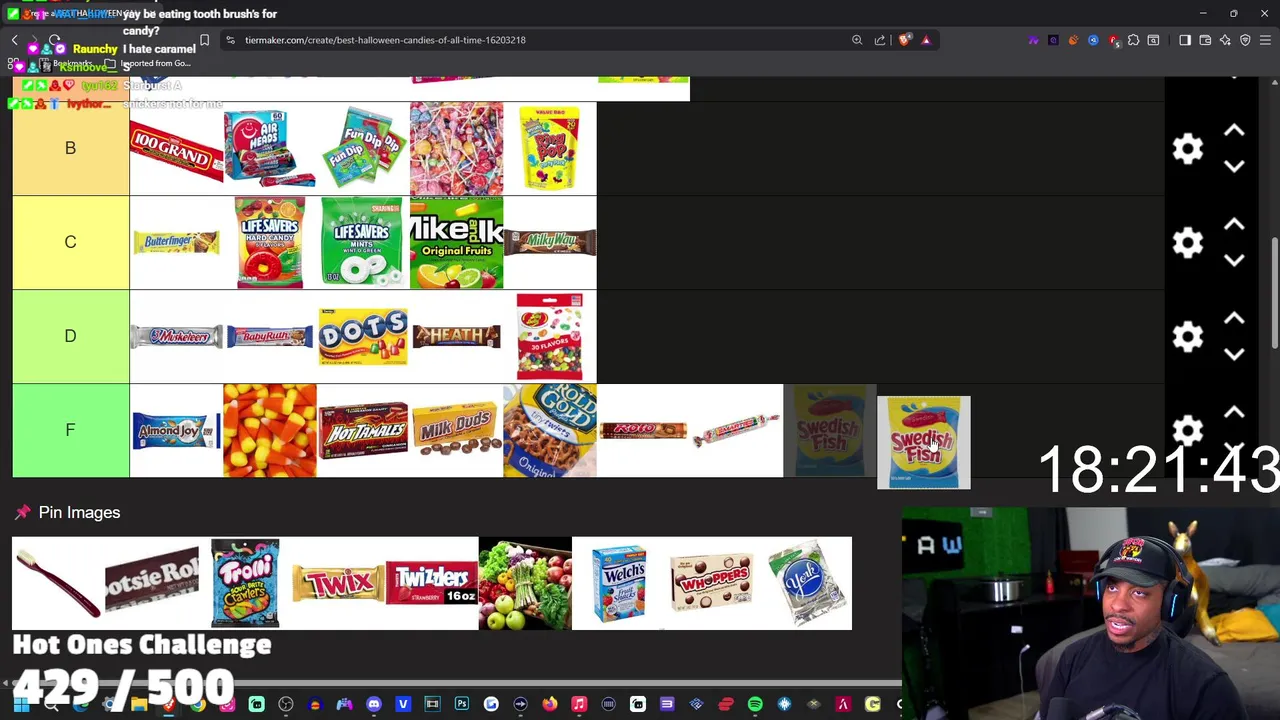Viewport: 1280px width, 720px height.
Task: Select the Life Savers Mints image
Action: click(x=363, y=242)
